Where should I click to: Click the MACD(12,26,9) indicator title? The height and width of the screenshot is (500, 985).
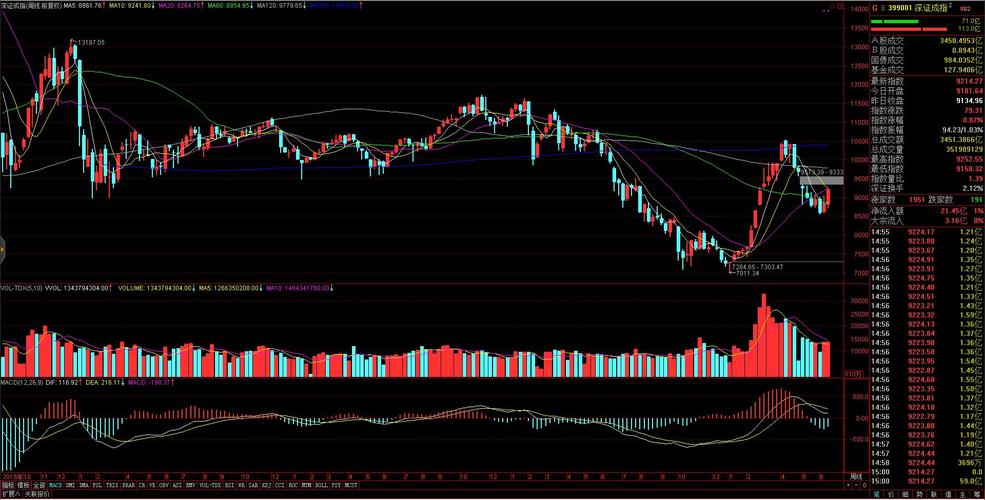pos(24,382)
